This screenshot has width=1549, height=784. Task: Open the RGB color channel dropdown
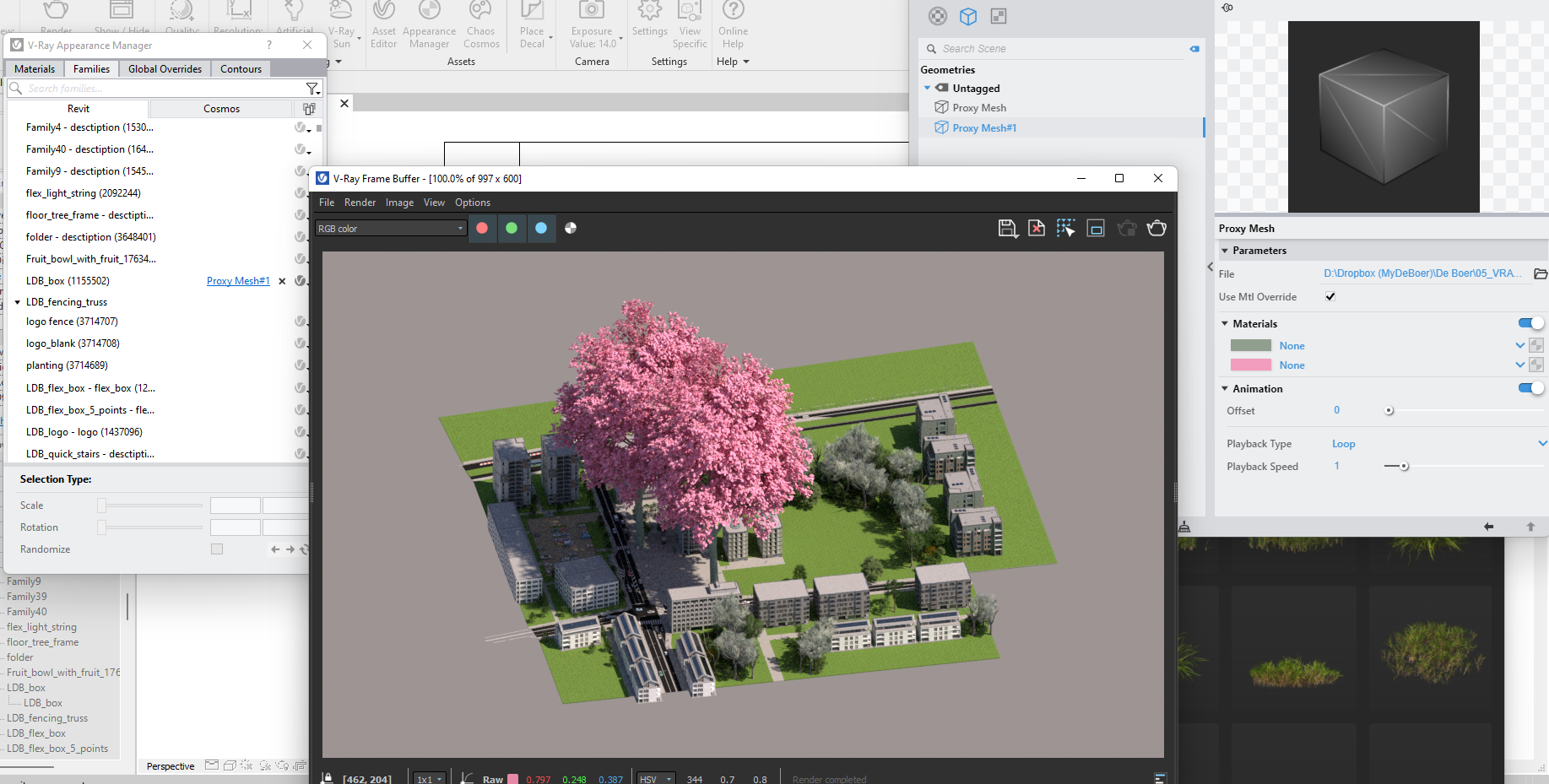[x=391, y=229]
